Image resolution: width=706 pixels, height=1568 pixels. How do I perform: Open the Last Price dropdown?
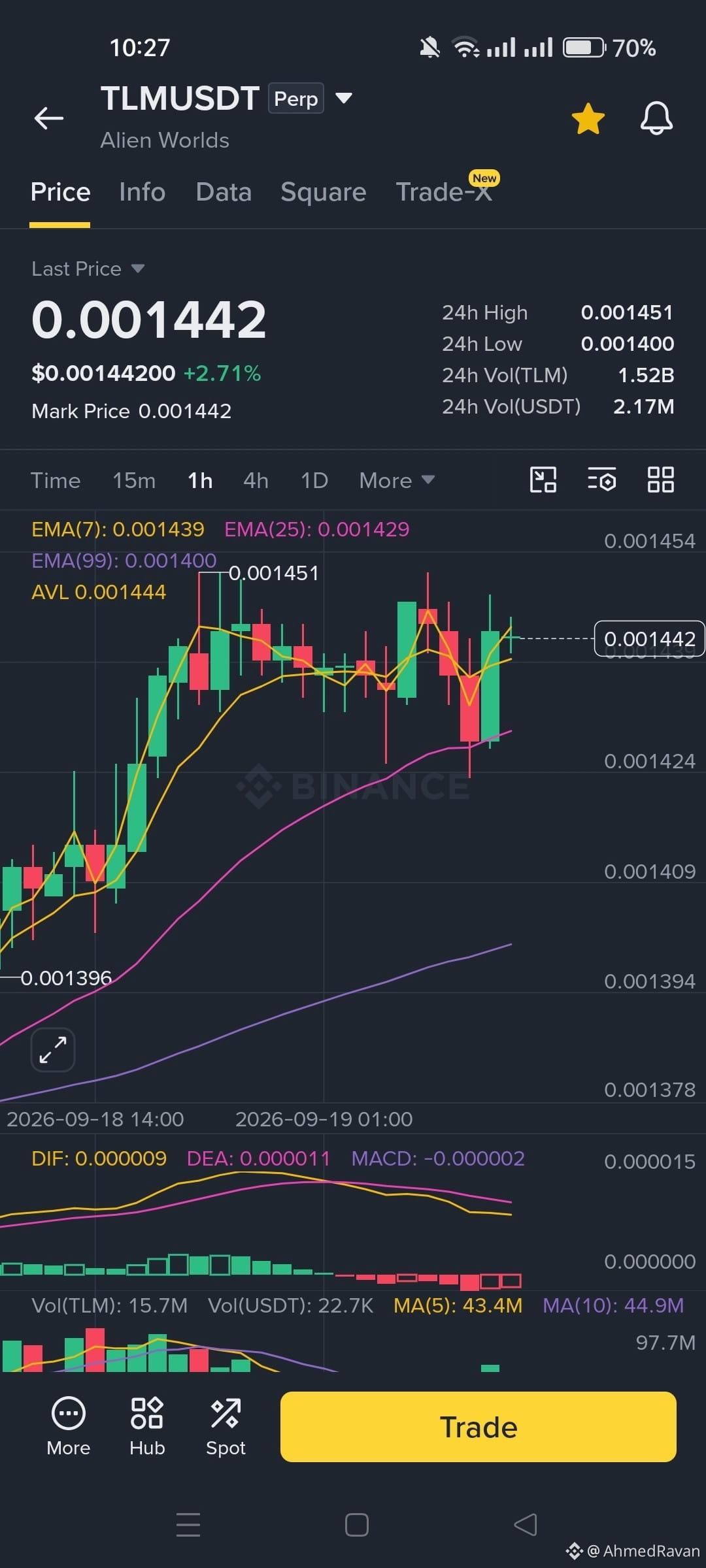point(88,269)
